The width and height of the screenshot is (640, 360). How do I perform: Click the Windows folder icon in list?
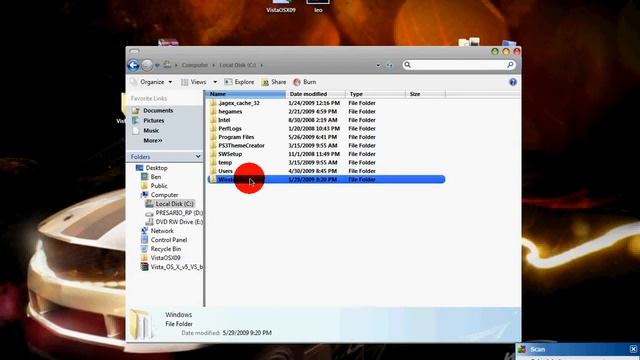(213, 180)
